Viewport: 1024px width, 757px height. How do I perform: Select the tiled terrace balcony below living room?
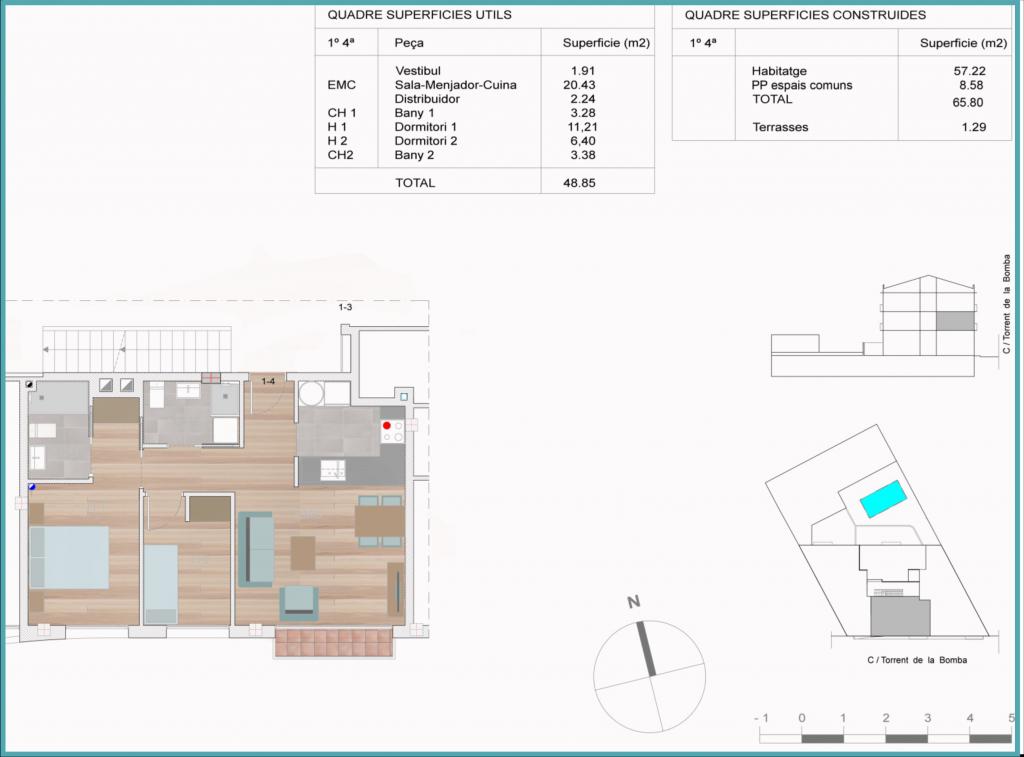click(331, 642)
